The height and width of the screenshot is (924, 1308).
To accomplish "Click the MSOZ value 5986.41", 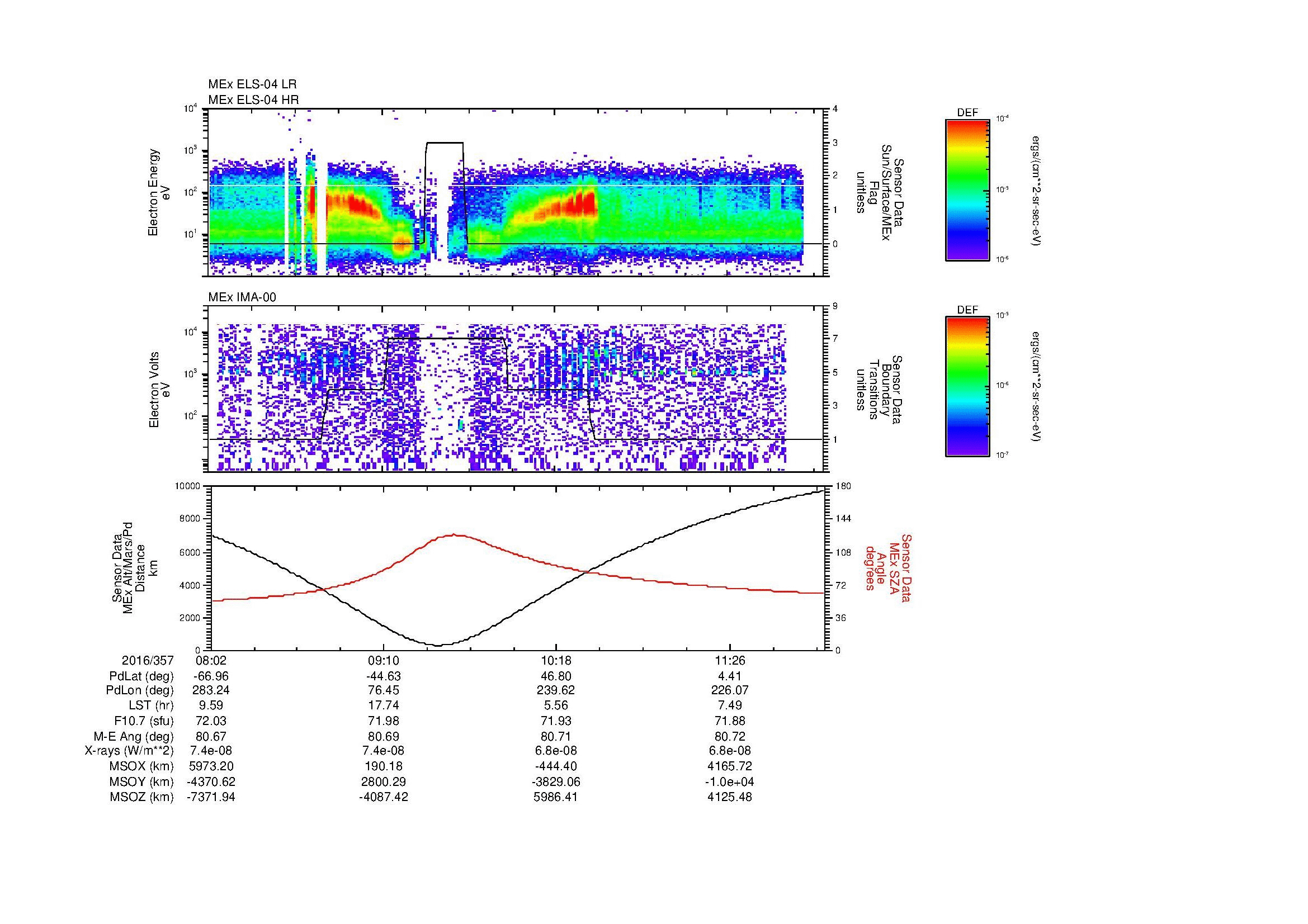I will tap(556, 797).
